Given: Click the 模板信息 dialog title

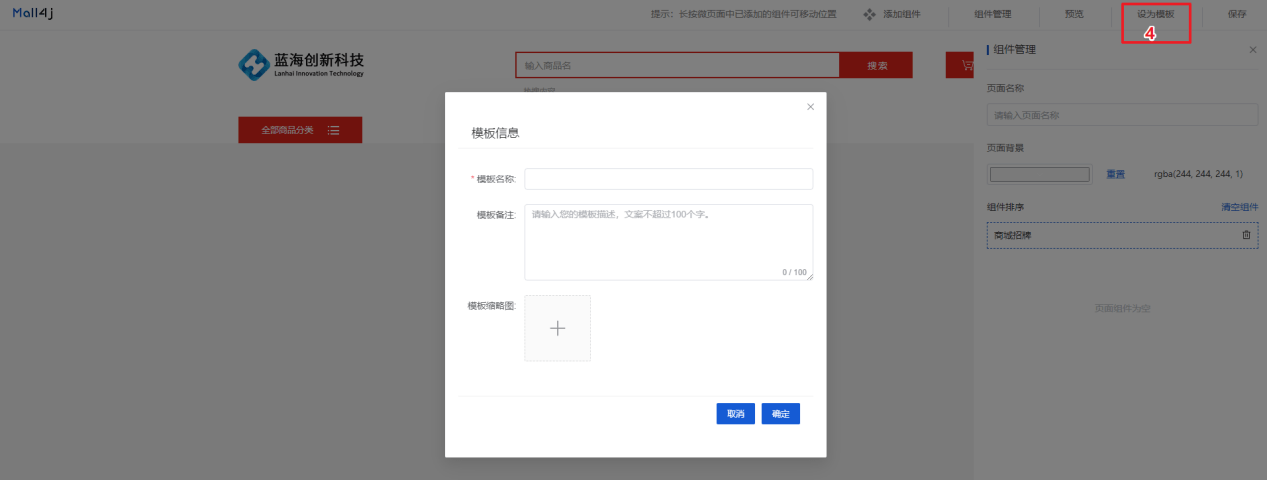Looking at the screenshot, I should point(495,132).
